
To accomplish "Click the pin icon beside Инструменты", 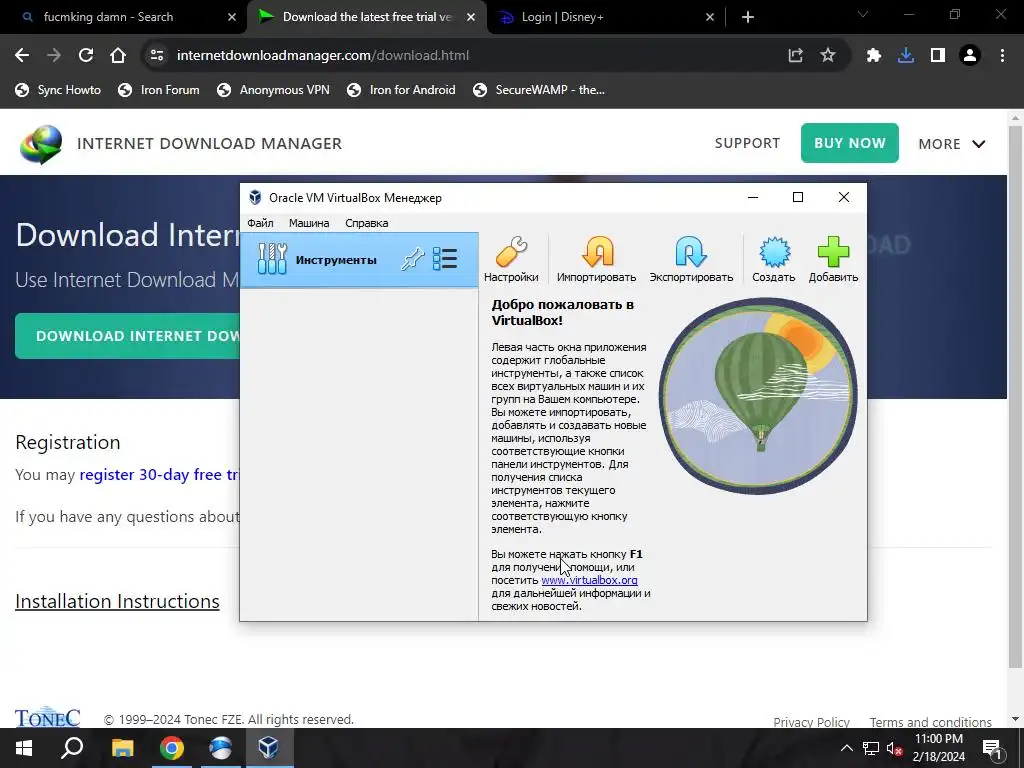I will tap(412, 259).
